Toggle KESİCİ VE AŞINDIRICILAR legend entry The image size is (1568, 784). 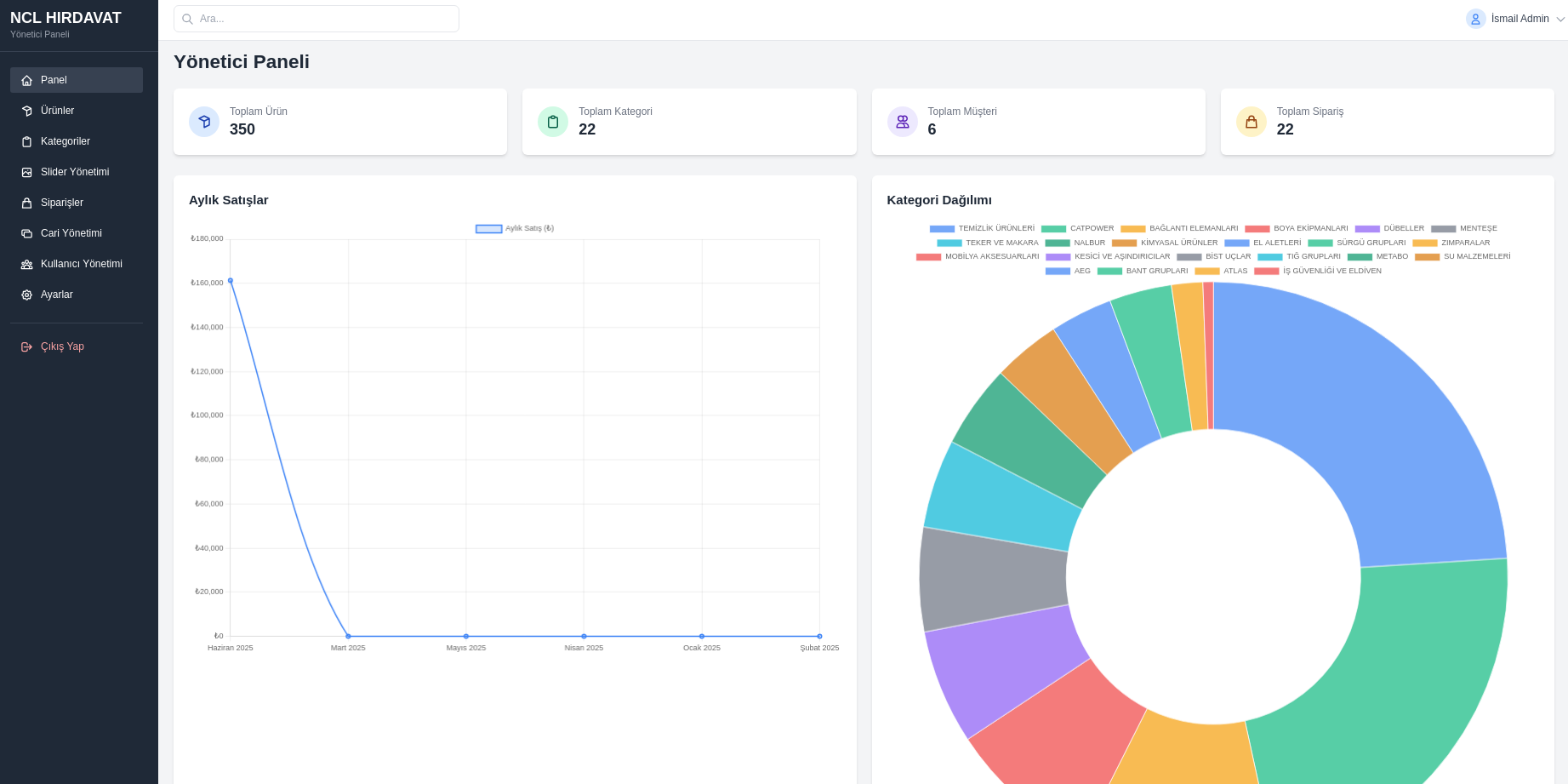1108,256
